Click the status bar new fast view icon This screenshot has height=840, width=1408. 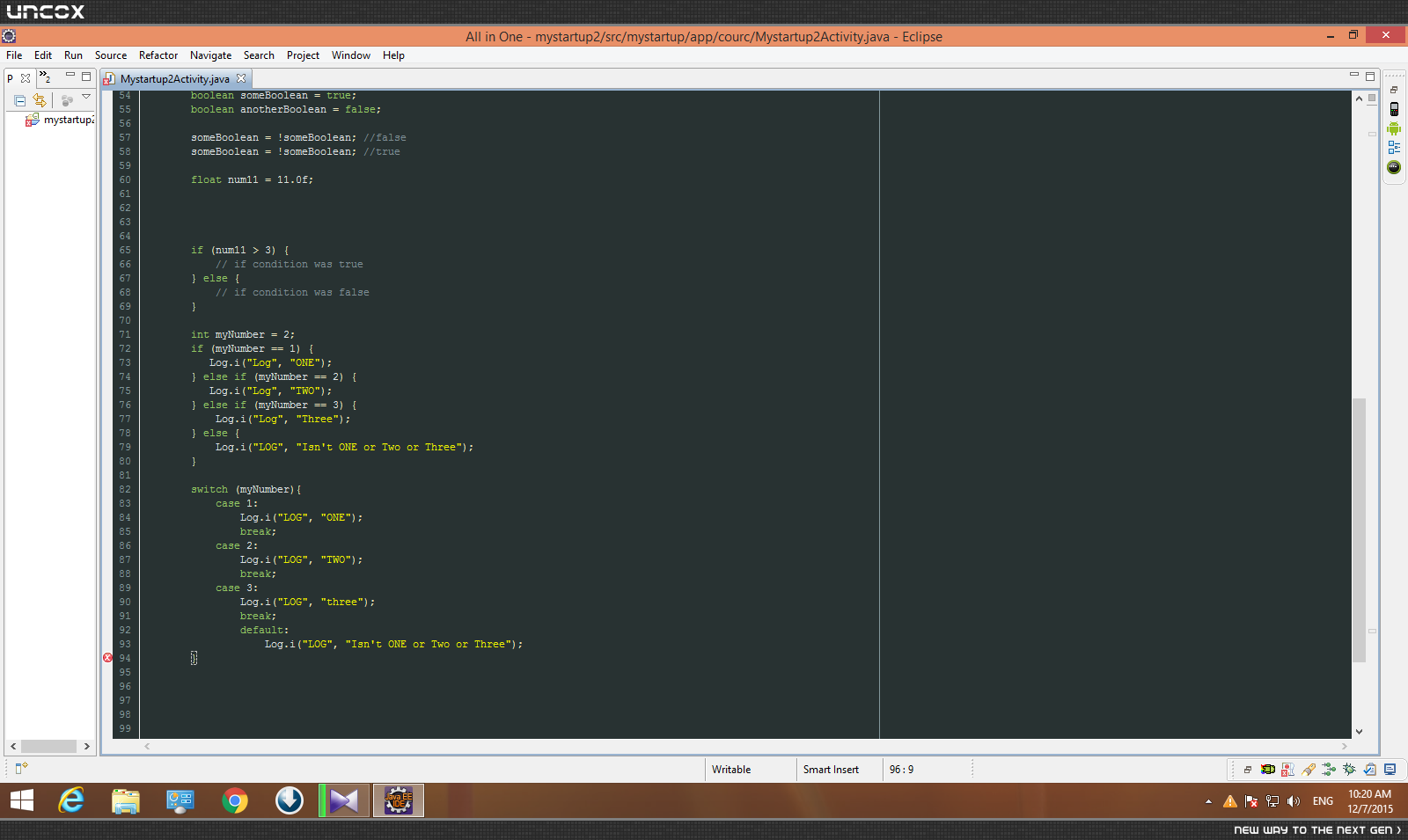coord(21,768)
